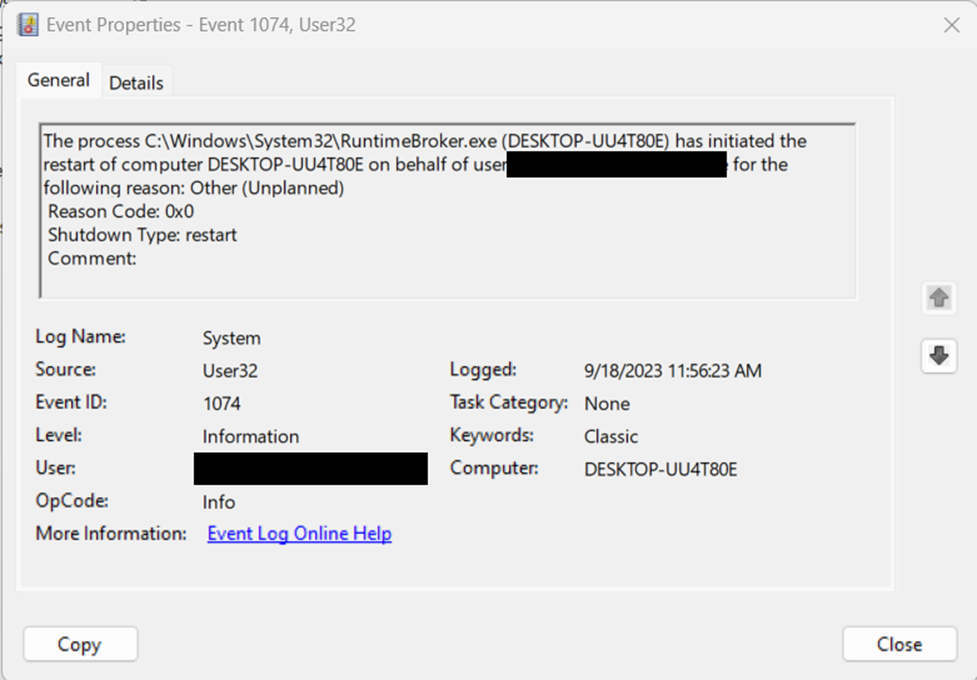Viewport: 977px width, 680px height.
Task: Close the Event Properties dialog
Action: (899, 644)
